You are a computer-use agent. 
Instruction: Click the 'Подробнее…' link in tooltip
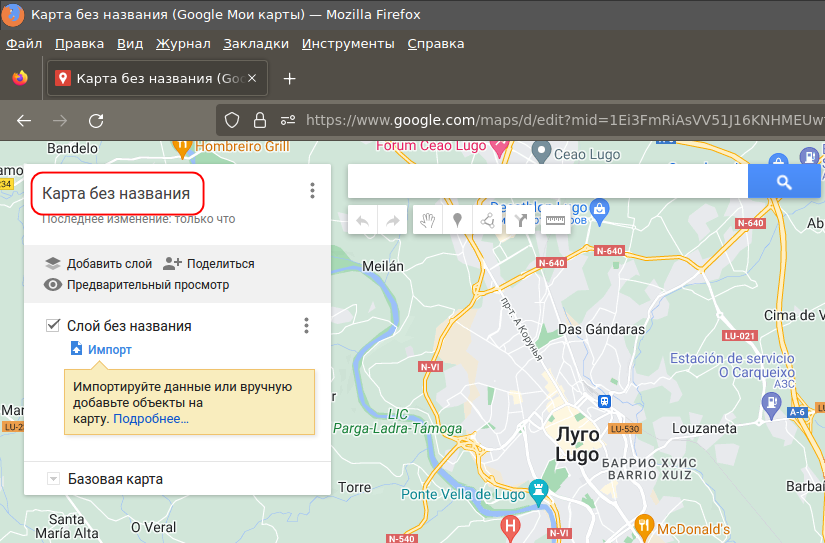[151, 419]
